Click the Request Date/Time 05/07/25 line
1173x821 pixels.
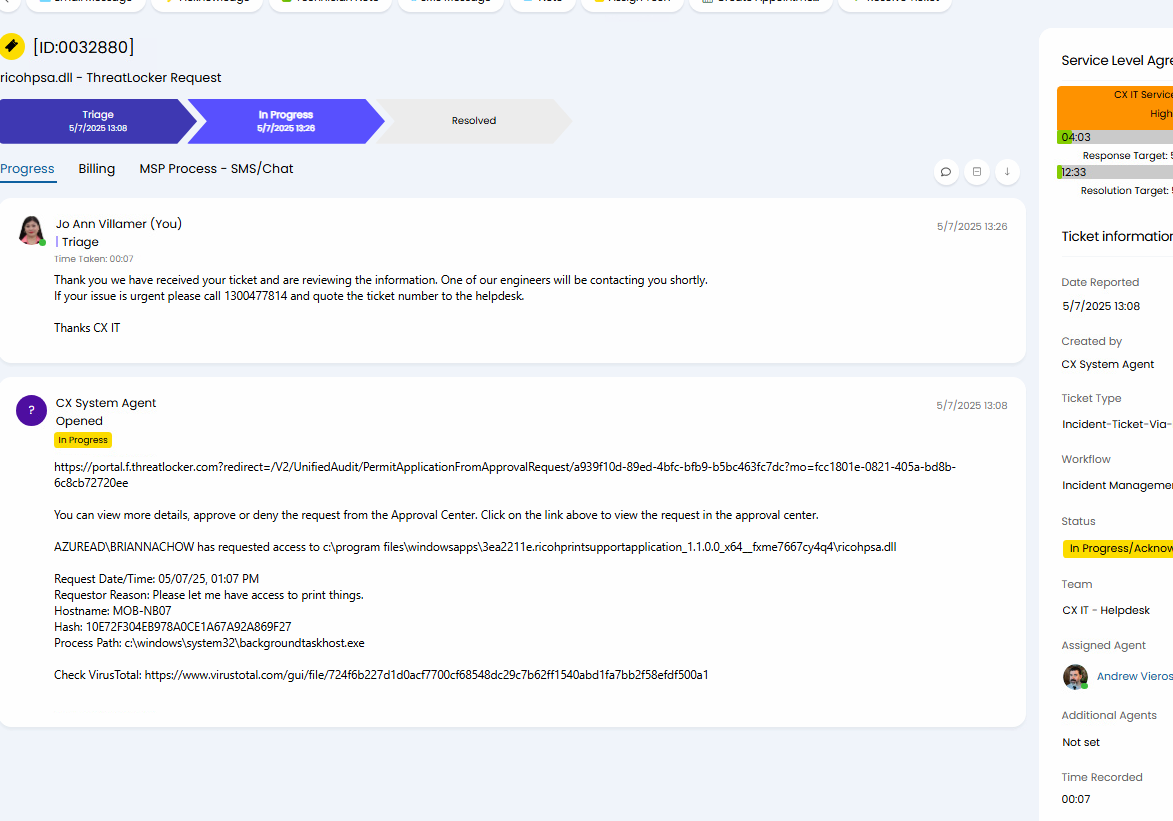click(156, 579)
